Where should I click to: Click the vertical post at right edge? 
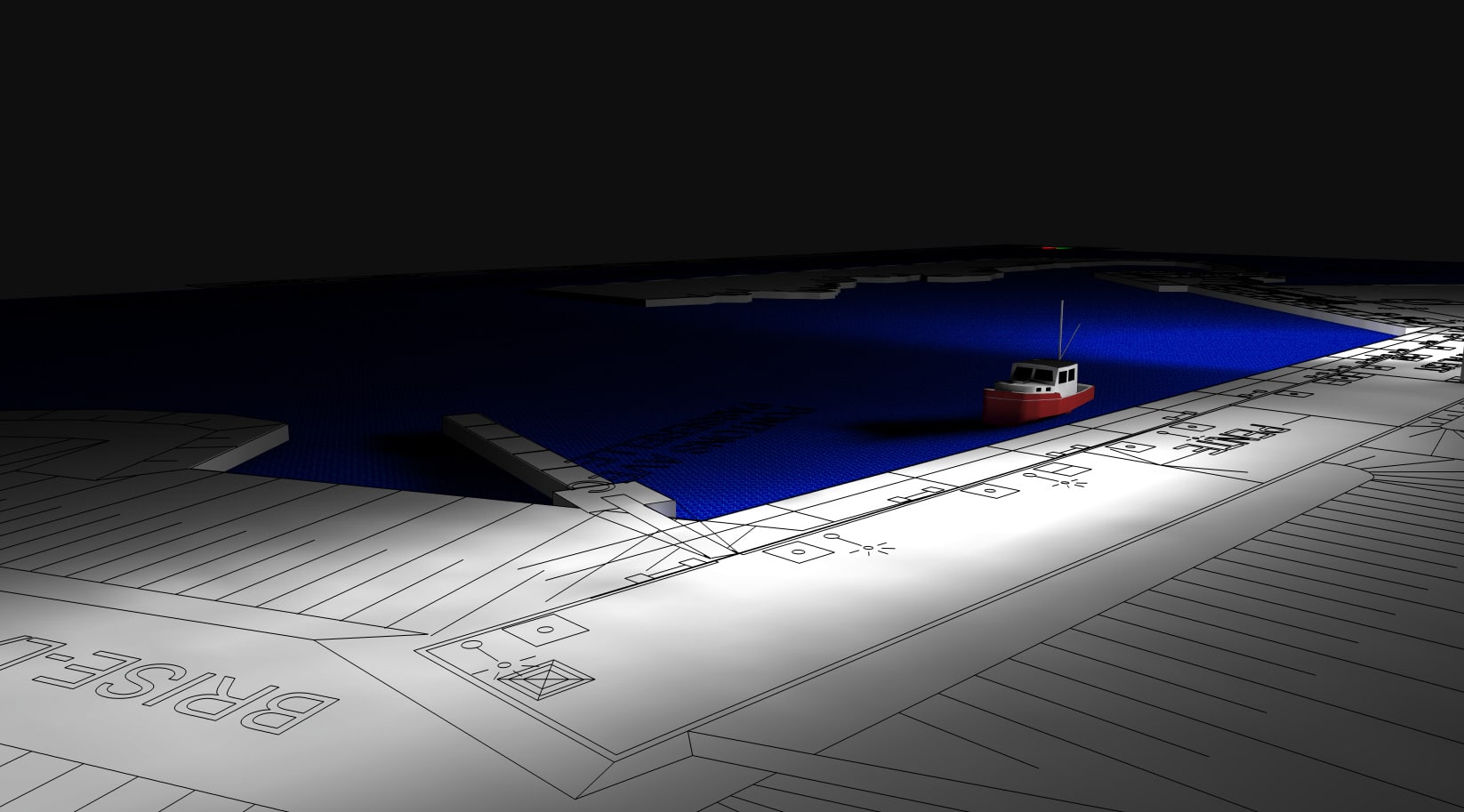(x=1460, y=363)
